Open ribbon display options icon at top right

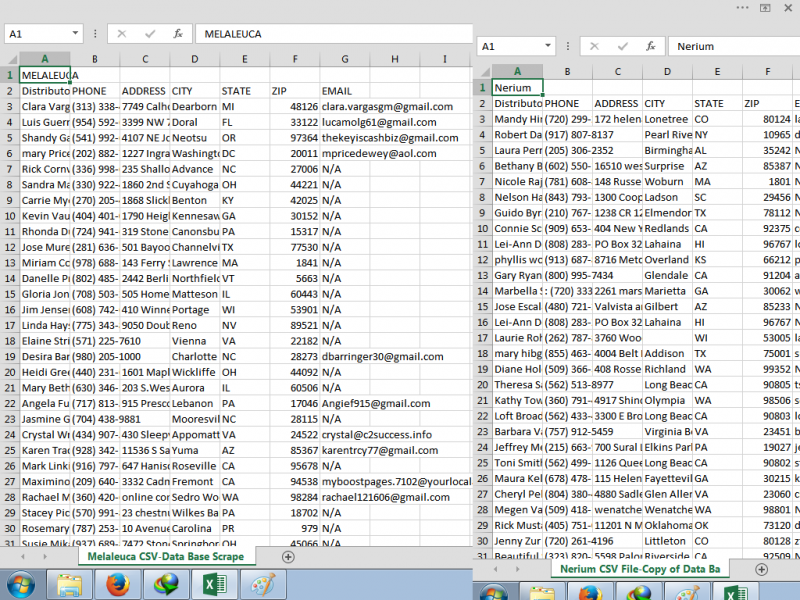click(765, 8)
